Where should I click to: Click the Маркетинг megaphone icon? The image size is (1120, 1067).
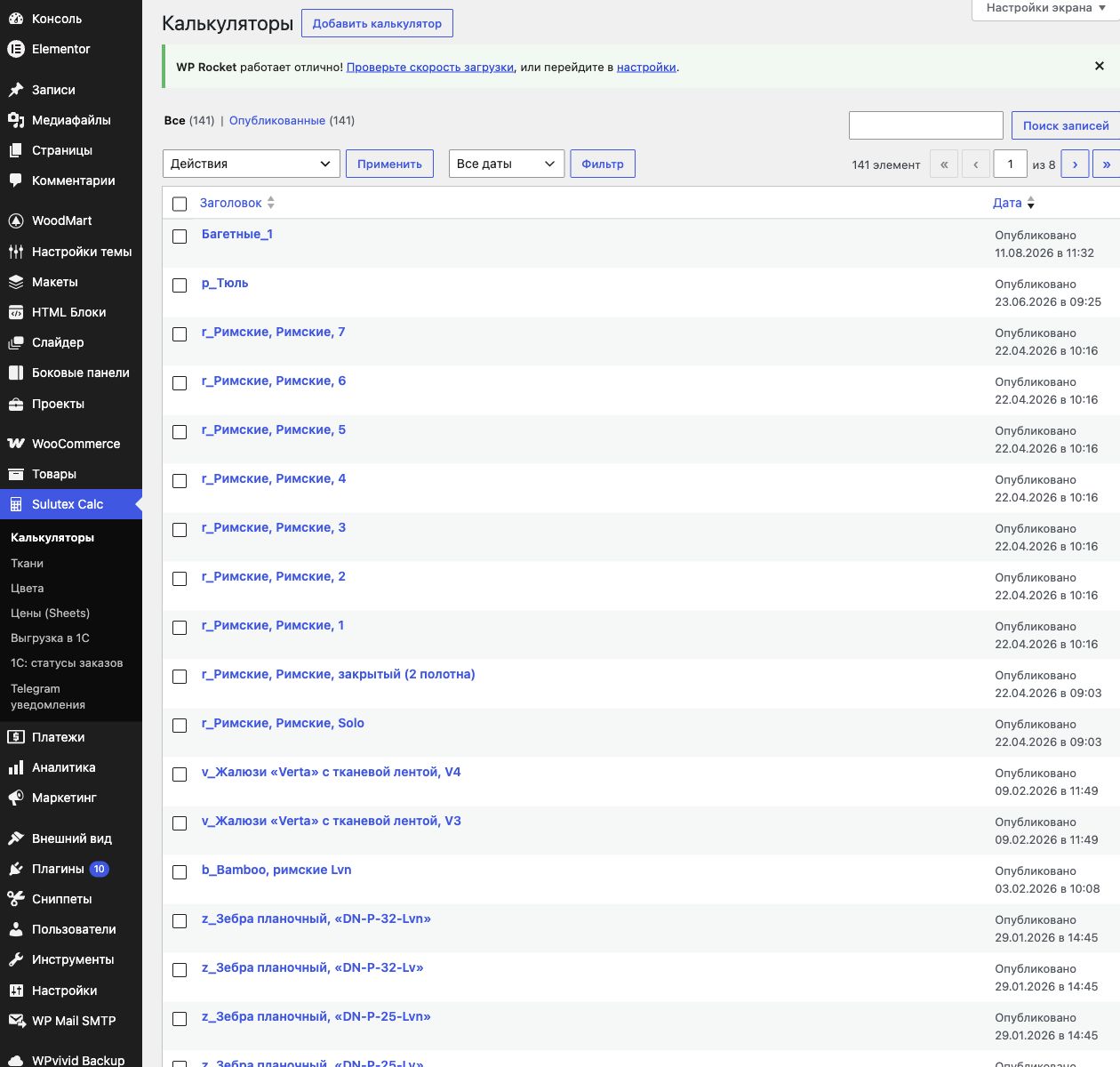pos(16,798)
